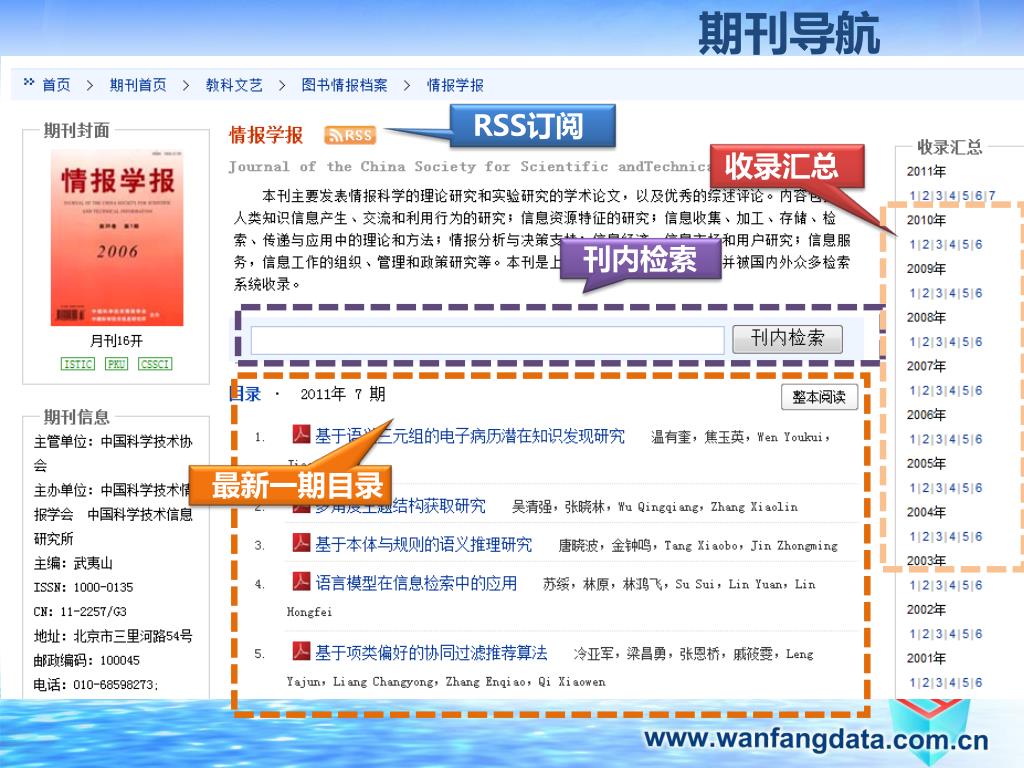Click the PKU index badge

116,364
